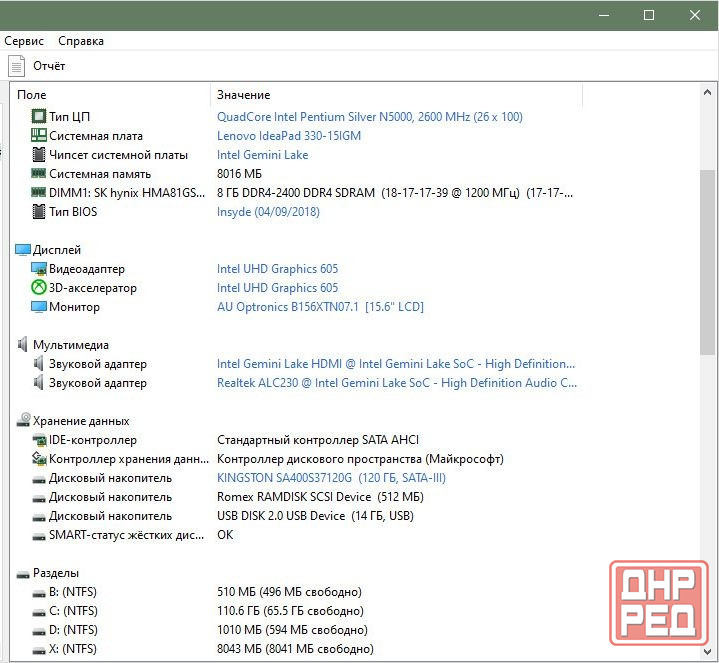Click the D: (NTFS) partition icon
Screen dimensions: 719x663
tap(39, 632)
